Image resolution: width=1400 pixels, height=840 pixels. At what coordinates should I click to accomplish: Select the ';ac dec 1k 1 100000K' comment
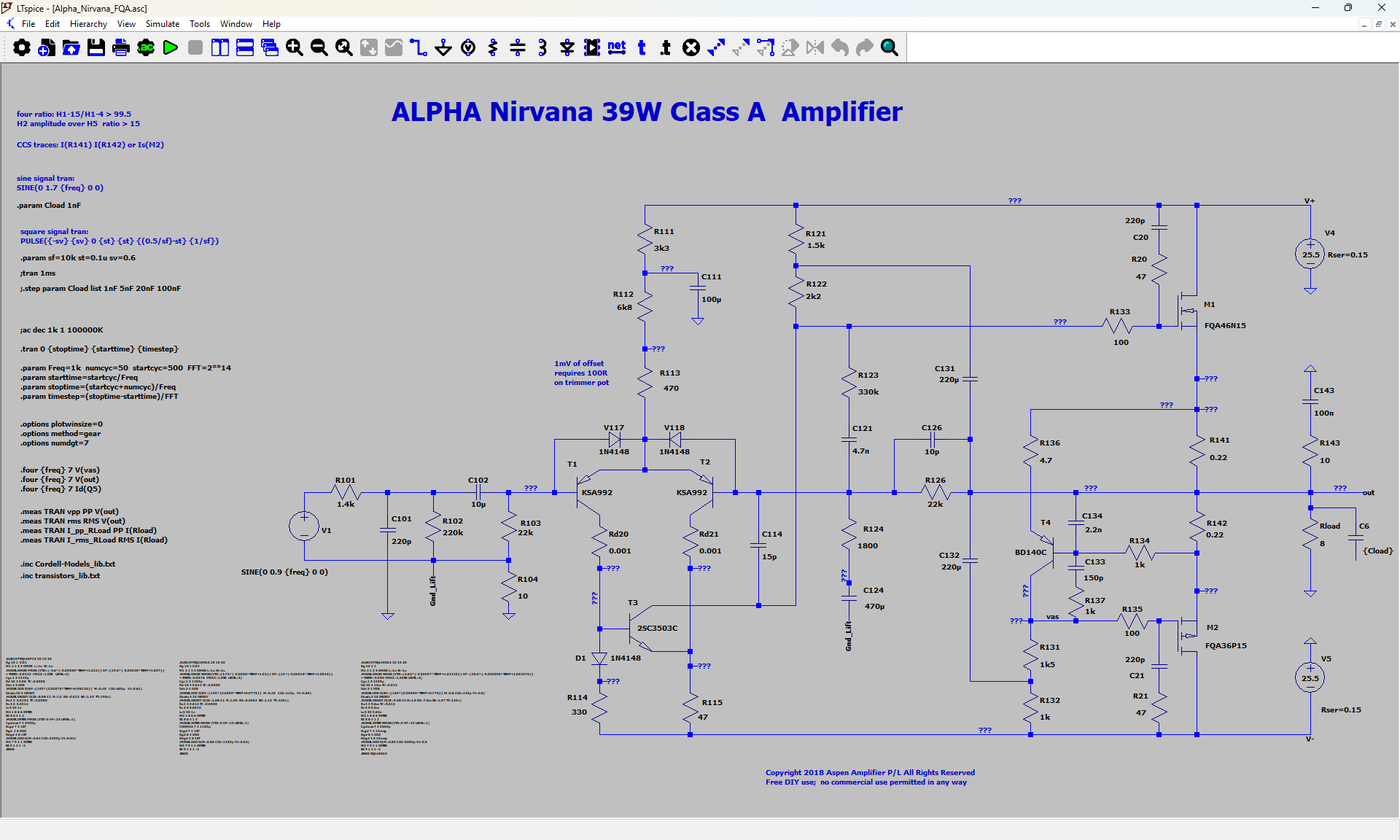[61, 330]
